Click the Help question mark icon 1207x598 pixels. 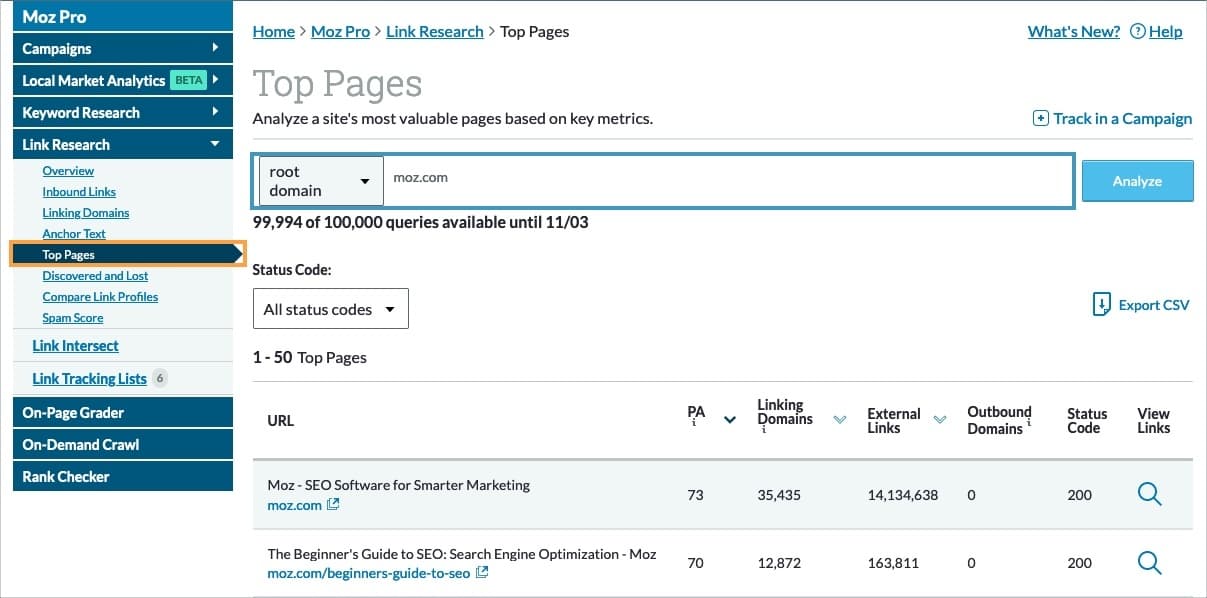point(1140,31)
